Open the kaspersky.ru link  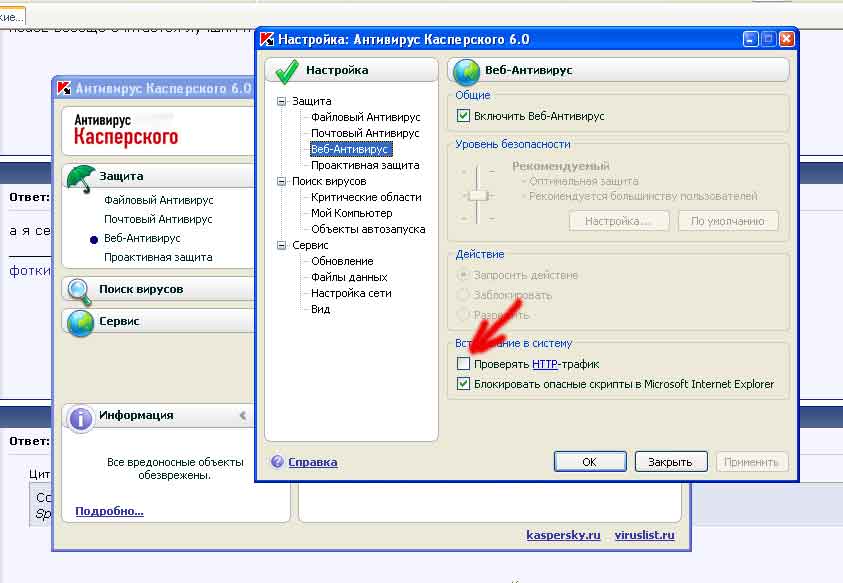[563, 535]
